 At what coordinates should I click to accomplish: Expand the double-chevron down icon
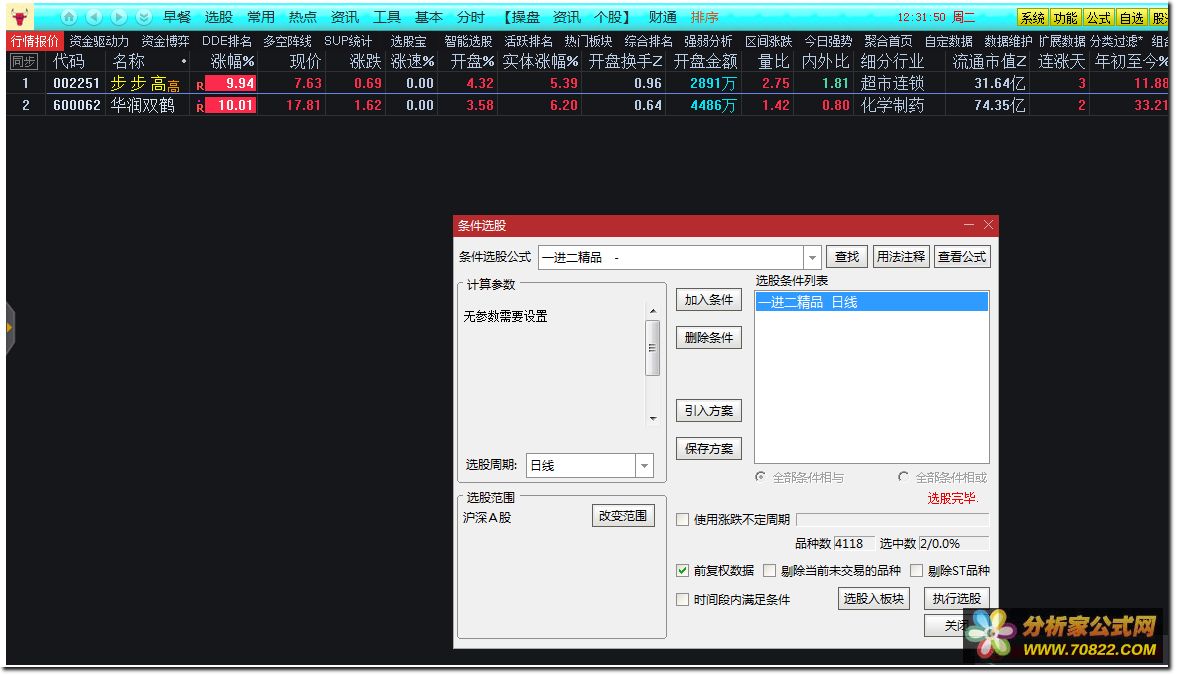pos(144,17)
